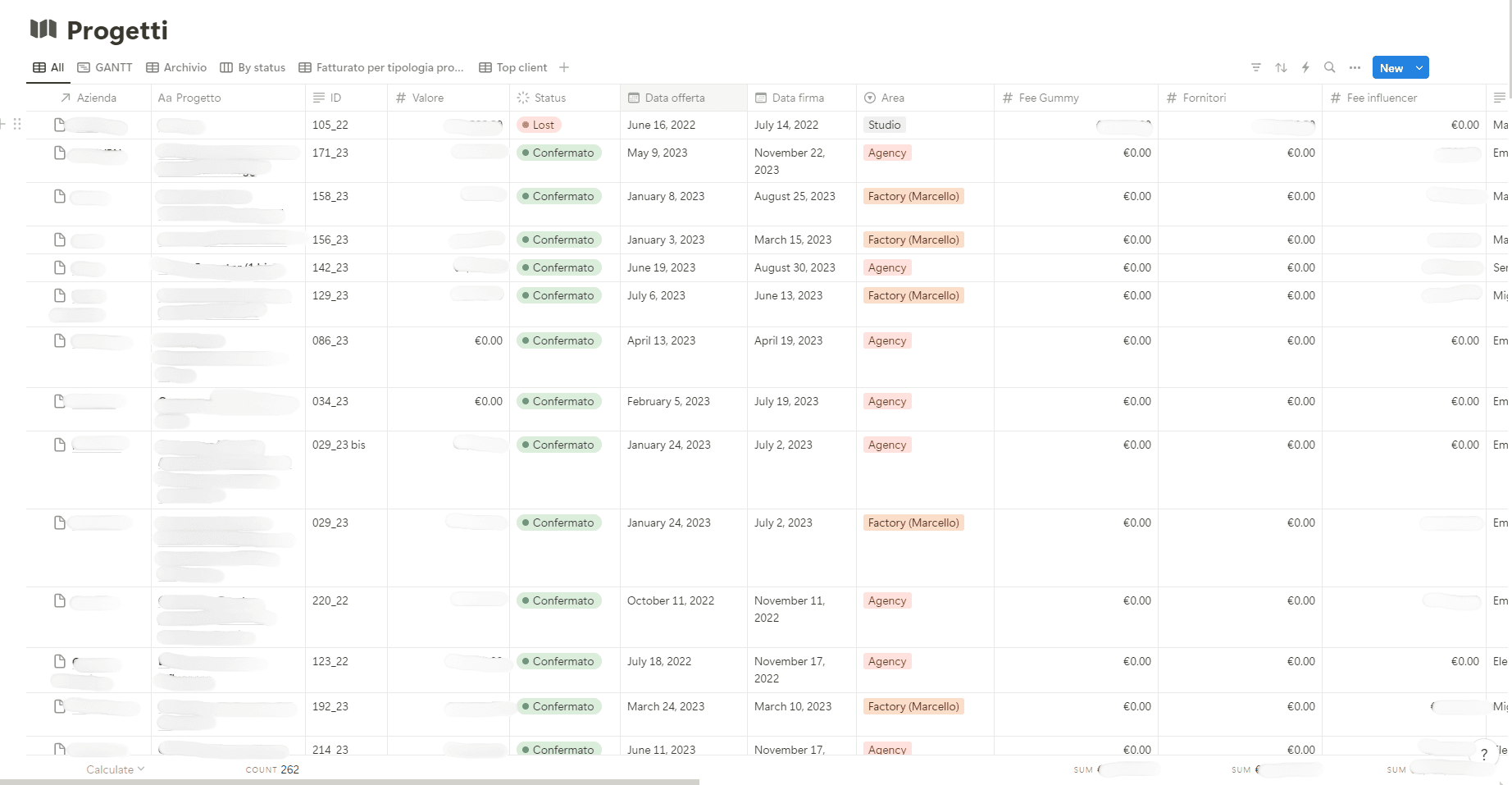This screenshot has width=1512, height=785.
Task: Open the ID column header menu
Action: (x=346, y=98)
